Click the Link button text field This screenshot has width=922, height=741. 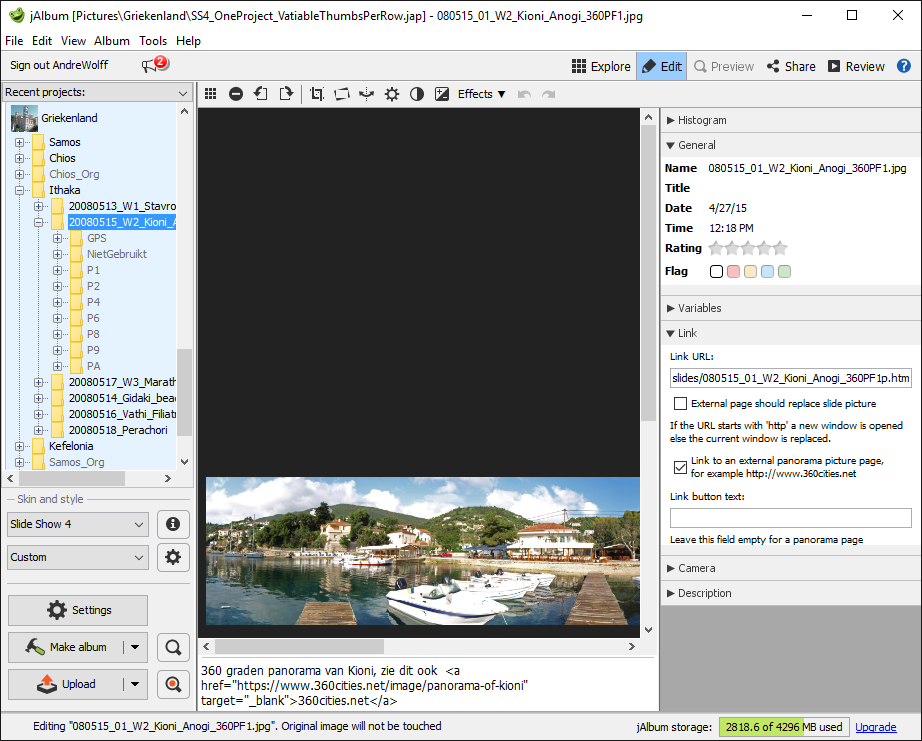[x=791, y=518]
